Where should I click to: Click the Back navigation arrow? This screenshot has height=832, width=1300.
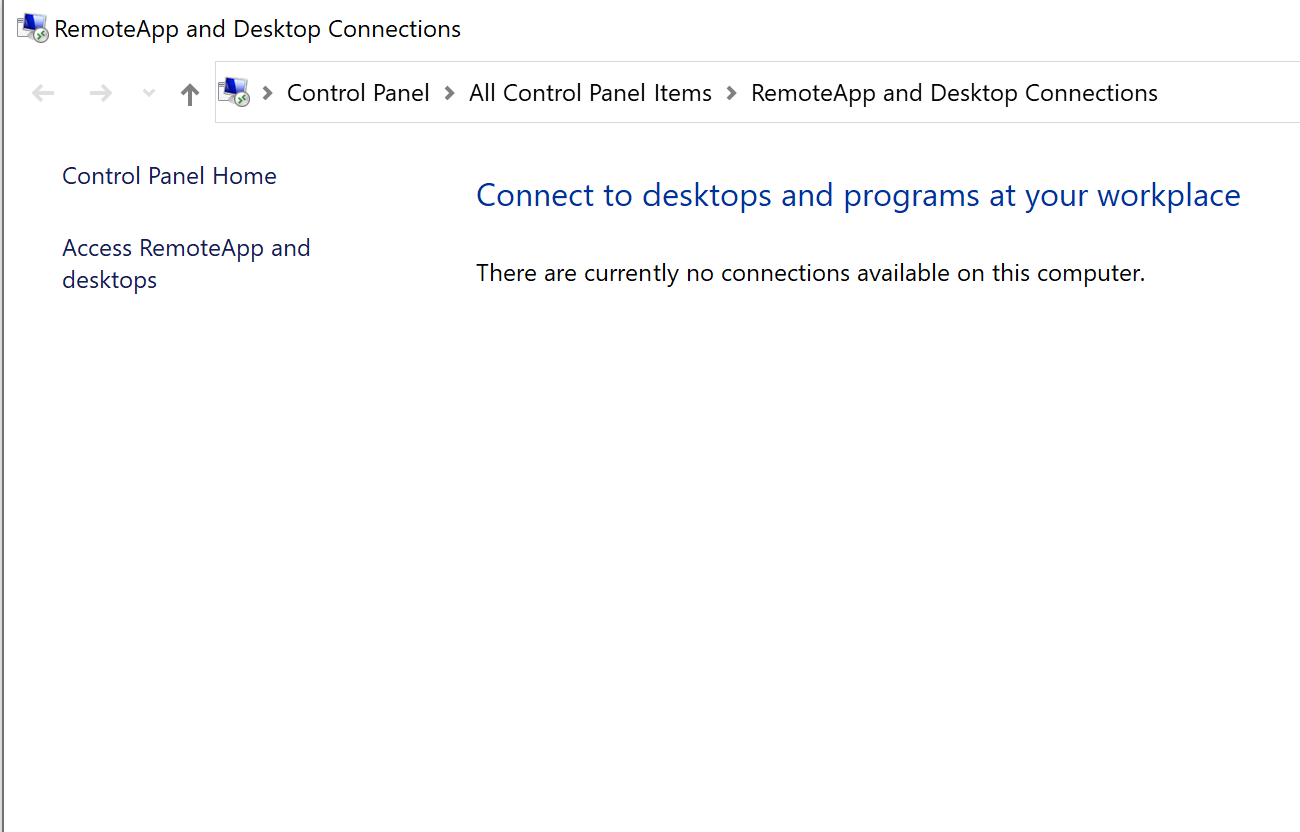point(43,93)
